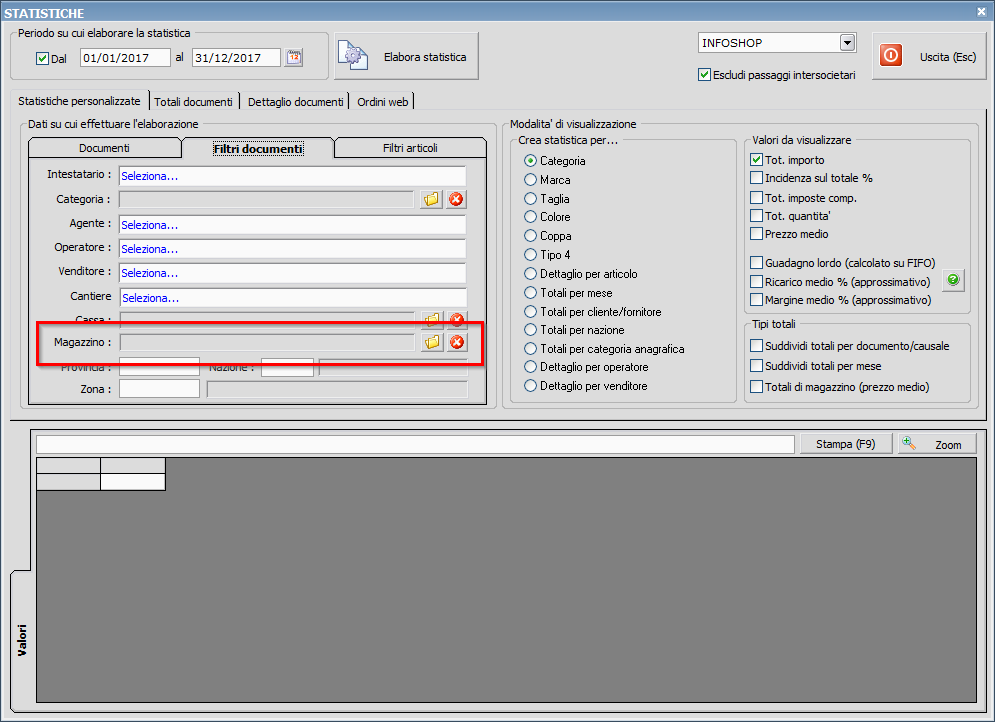The width and height of the screenshot is (995, 722).
Task: Enable Tot. imposte comp. checkbox
Action: (x=756, y=197)
